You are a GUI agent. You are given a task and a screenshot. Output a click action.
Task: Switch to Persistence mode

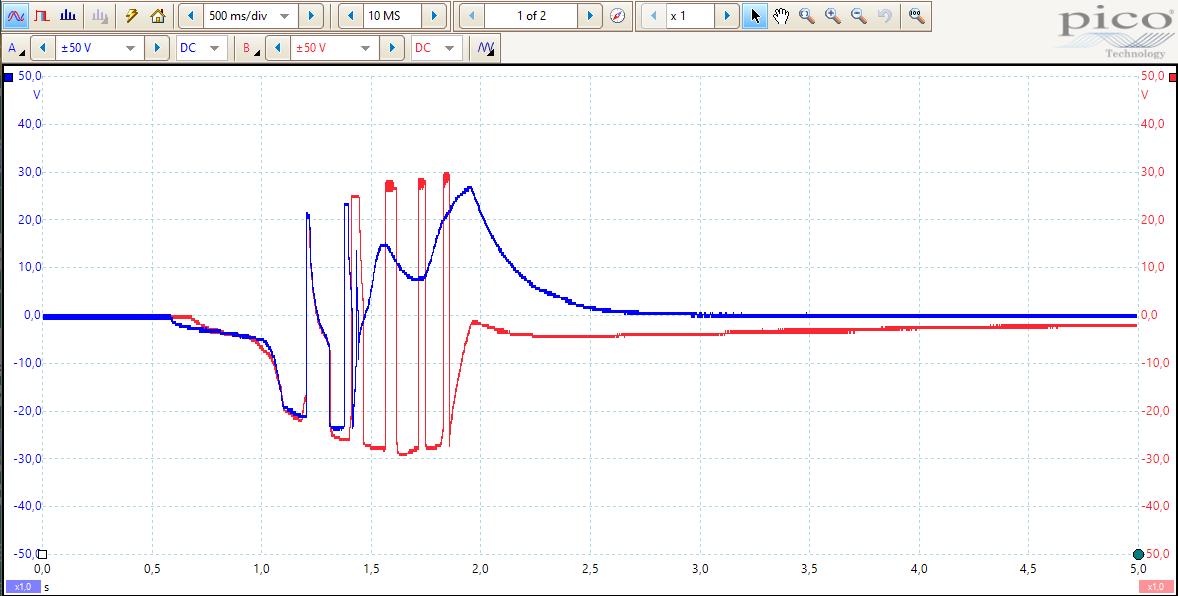pyautogui.click(x=42, y=15)
